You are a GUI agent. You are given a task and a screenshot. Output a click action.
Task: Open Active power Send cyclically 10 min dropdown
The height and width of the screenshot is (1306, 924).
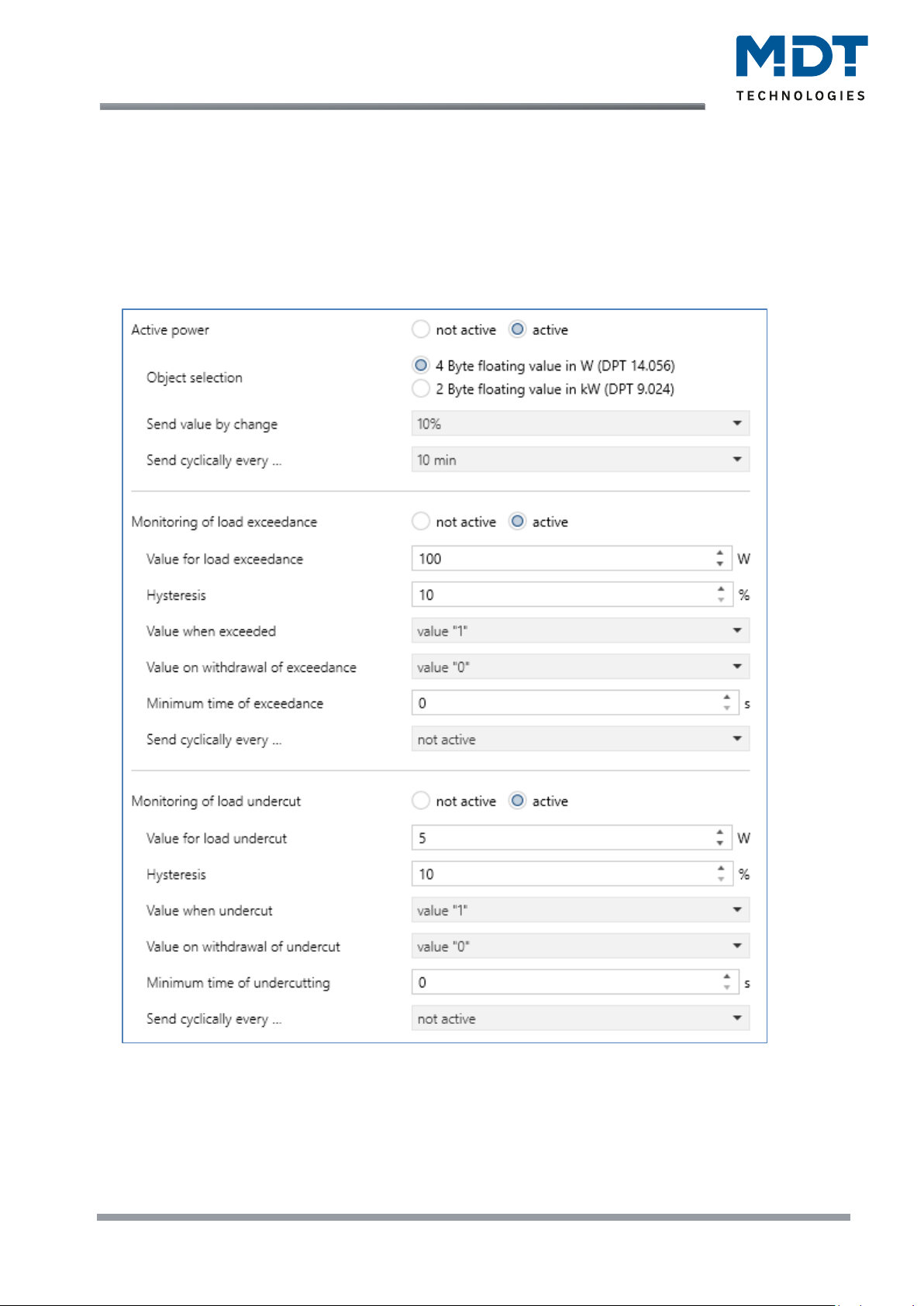tap(581, 460)
